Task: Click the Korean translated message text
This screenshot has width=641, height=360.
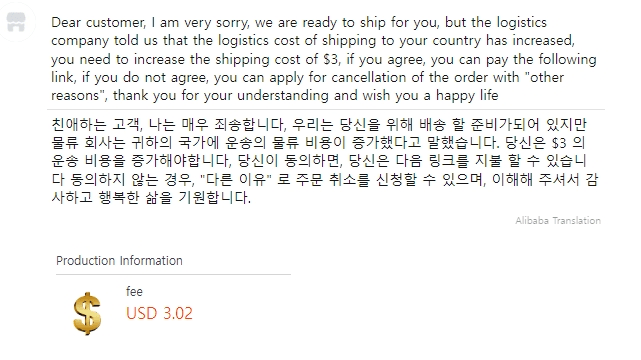Action: [x=325, y=161]
